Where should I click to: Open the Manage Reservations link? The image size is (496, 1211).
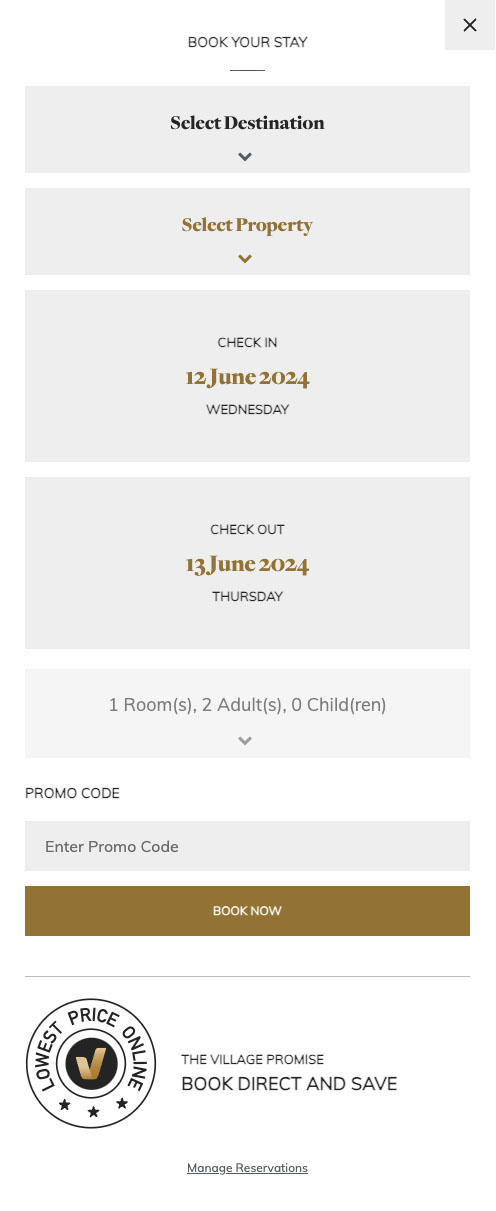tap(247, 1168)
